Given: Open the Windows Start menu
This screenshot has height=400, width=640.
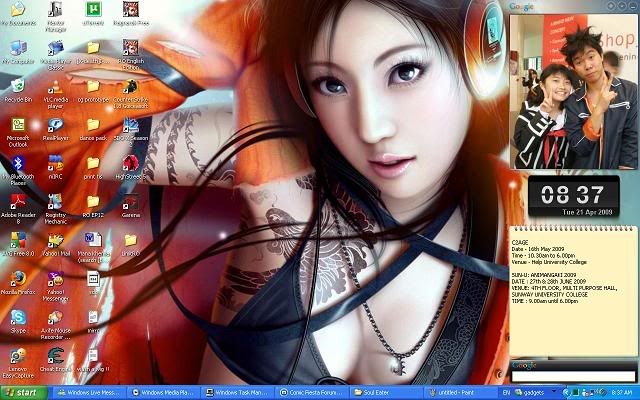Looking at the screenshot, I should [24, 393].
